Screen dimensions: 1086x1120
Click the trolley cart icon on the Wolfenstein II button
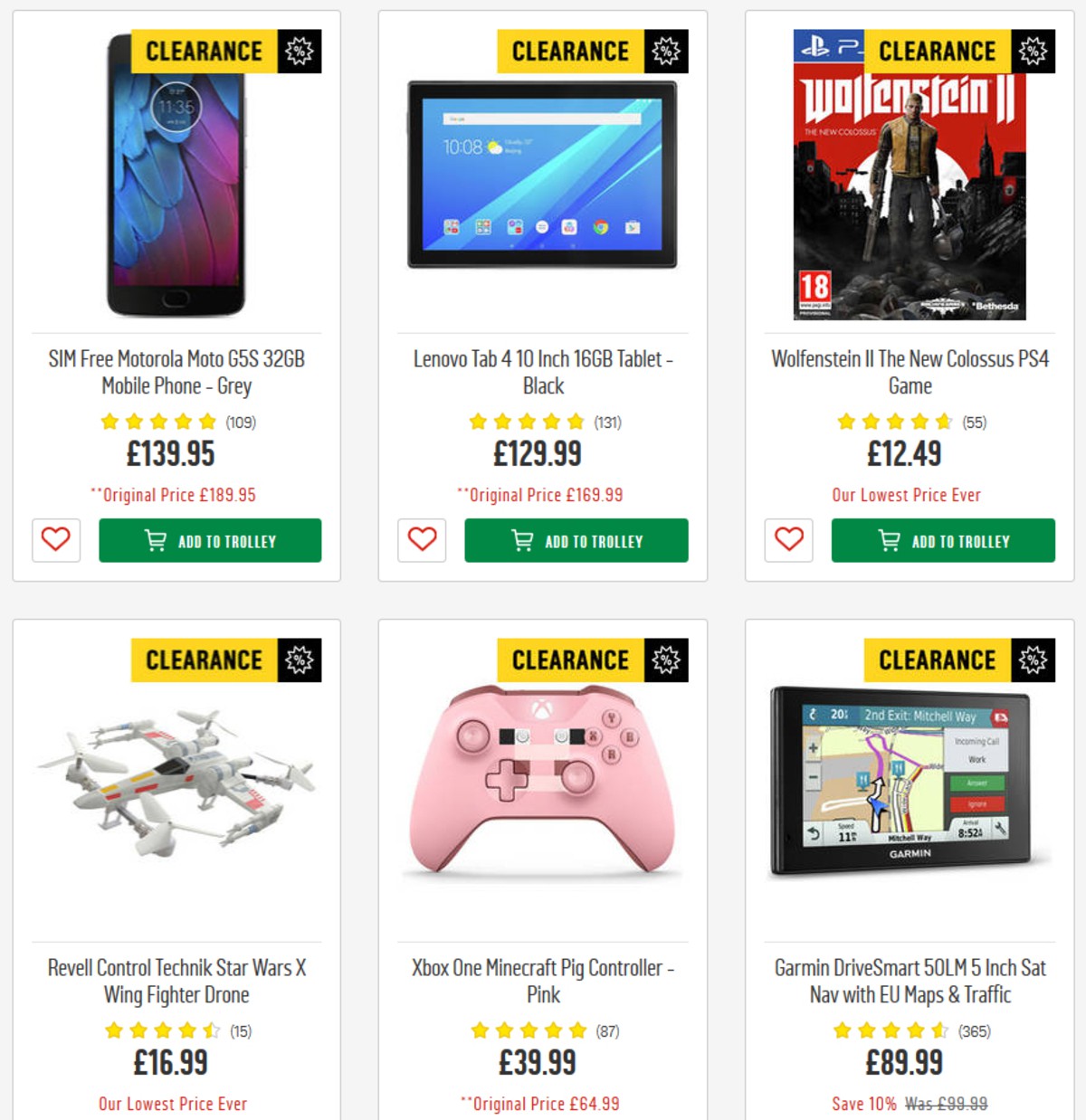[x=888, y=540]
